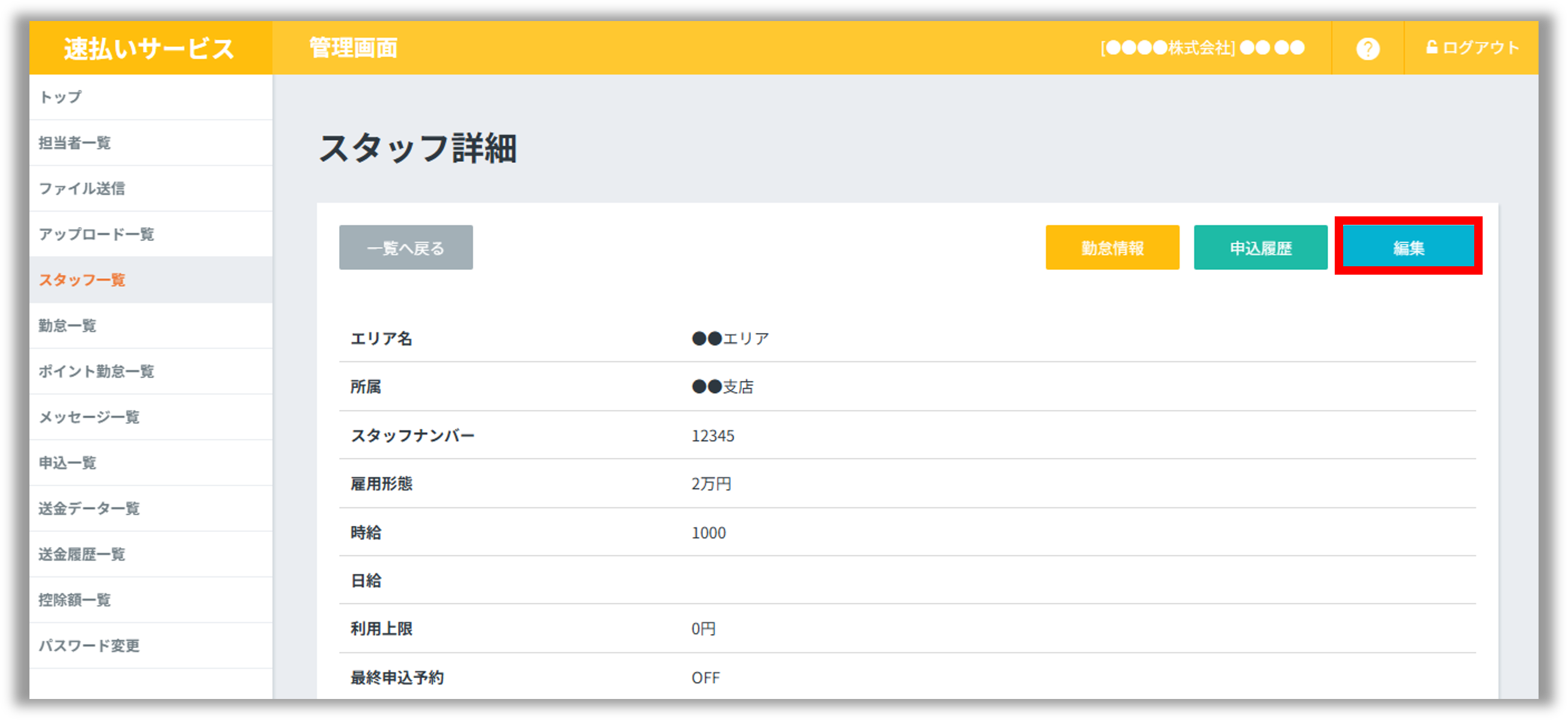1568x720 pixels.
Task: Open メッセージ一覧 sidebar entry
Action: (x=89, y=416)
